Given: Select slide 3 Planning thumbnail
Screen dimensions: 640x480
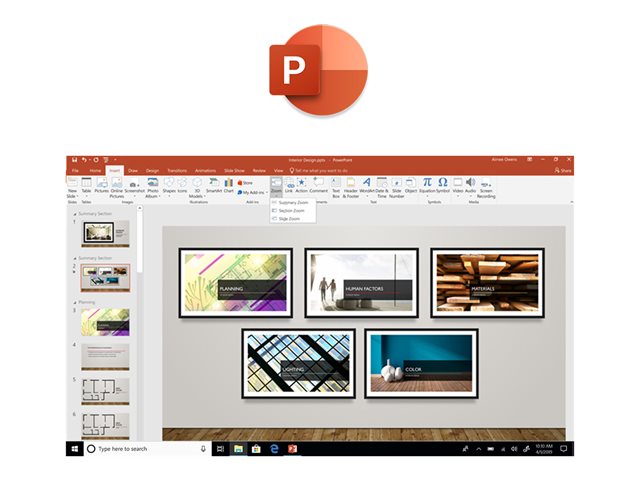Looking at the screenshot, I should coord(105,322).
